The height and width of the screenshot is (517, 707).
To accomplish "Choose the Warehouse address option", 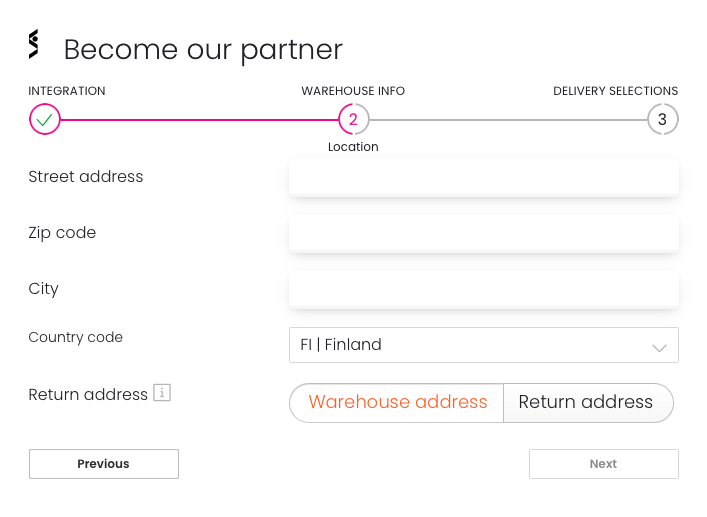I will click(x=397, y=403).
